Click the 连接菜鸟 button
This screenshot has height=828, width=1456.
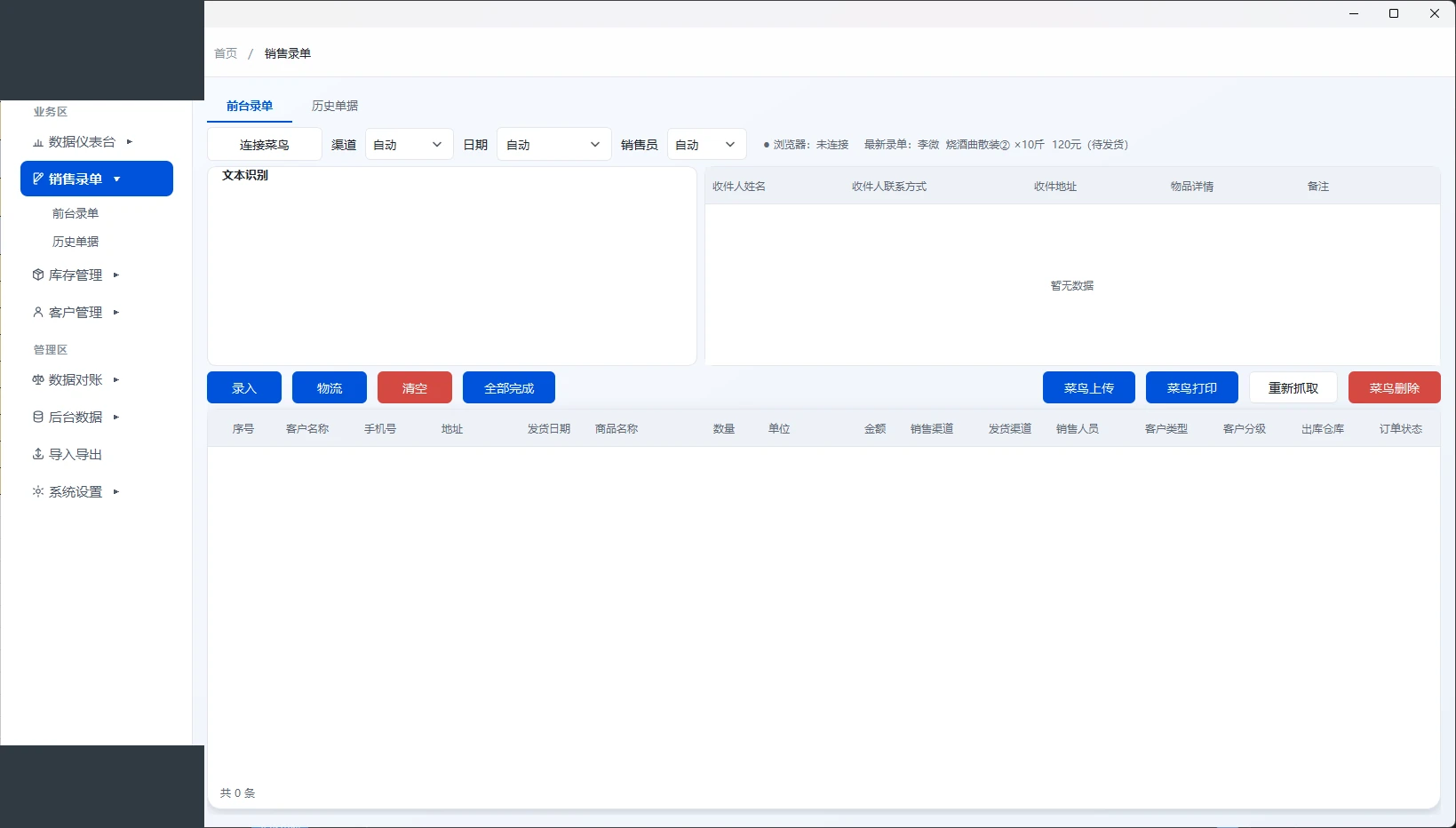tap(265, 145)
